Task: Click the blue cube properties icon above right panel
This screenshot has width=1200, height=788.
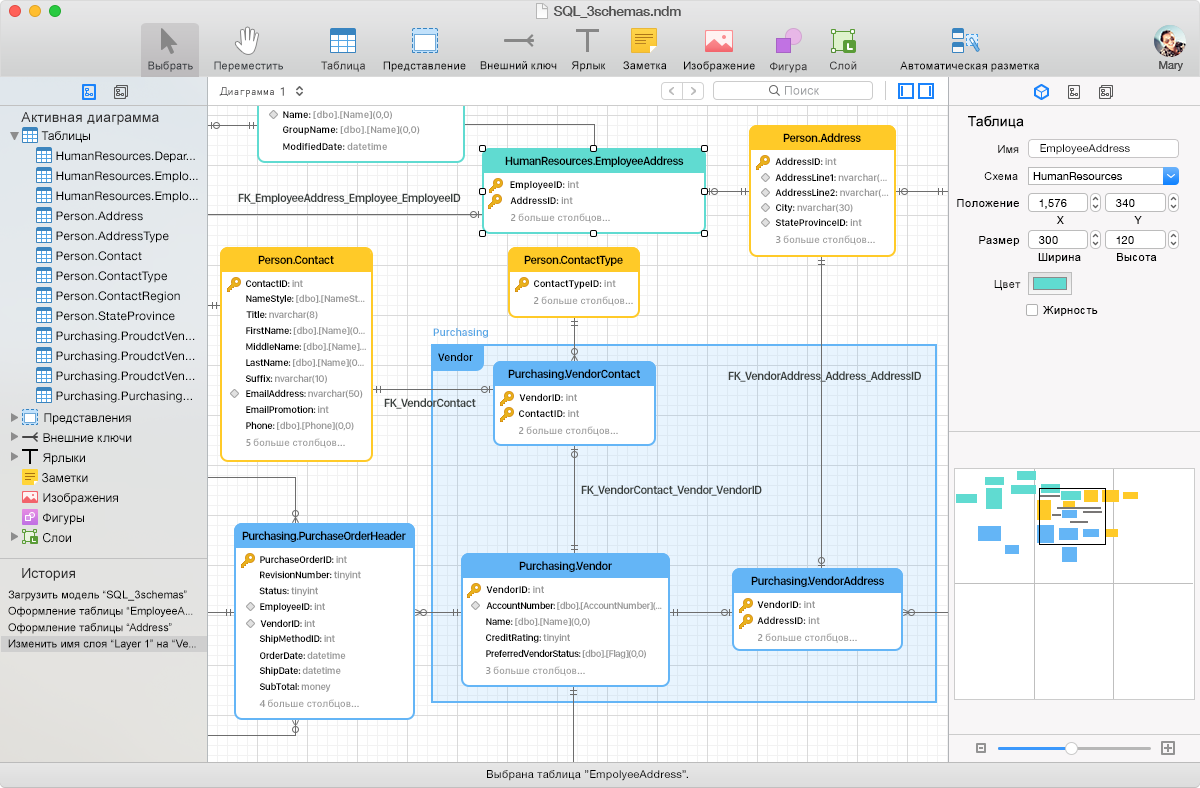Action: tap(1042, 91)
